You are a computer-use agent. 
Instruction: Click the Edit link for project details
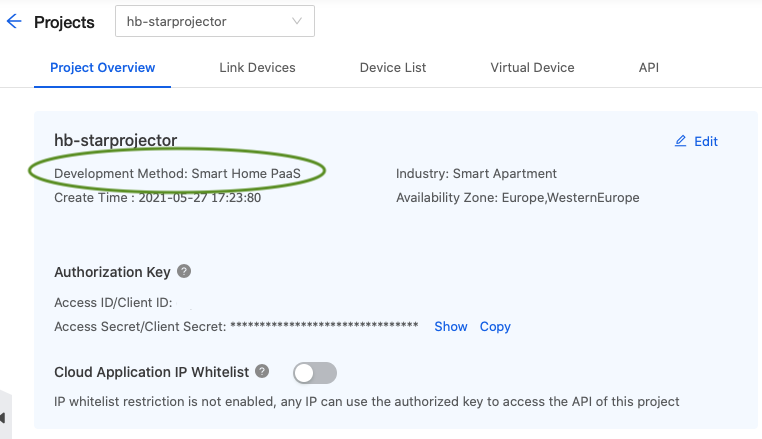pos(706,141)
